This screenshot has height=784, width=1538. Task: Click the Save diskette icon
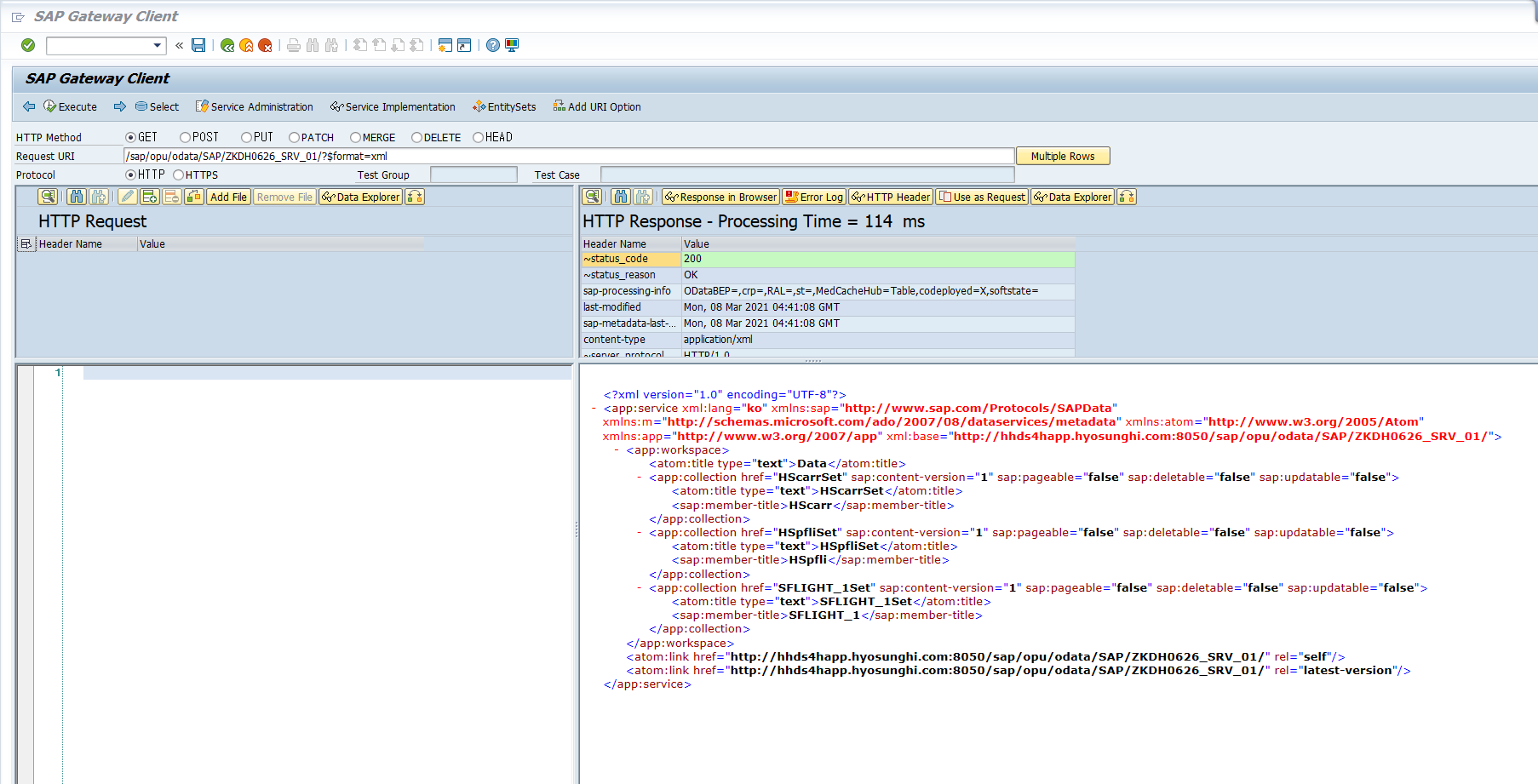pos(198,45)
